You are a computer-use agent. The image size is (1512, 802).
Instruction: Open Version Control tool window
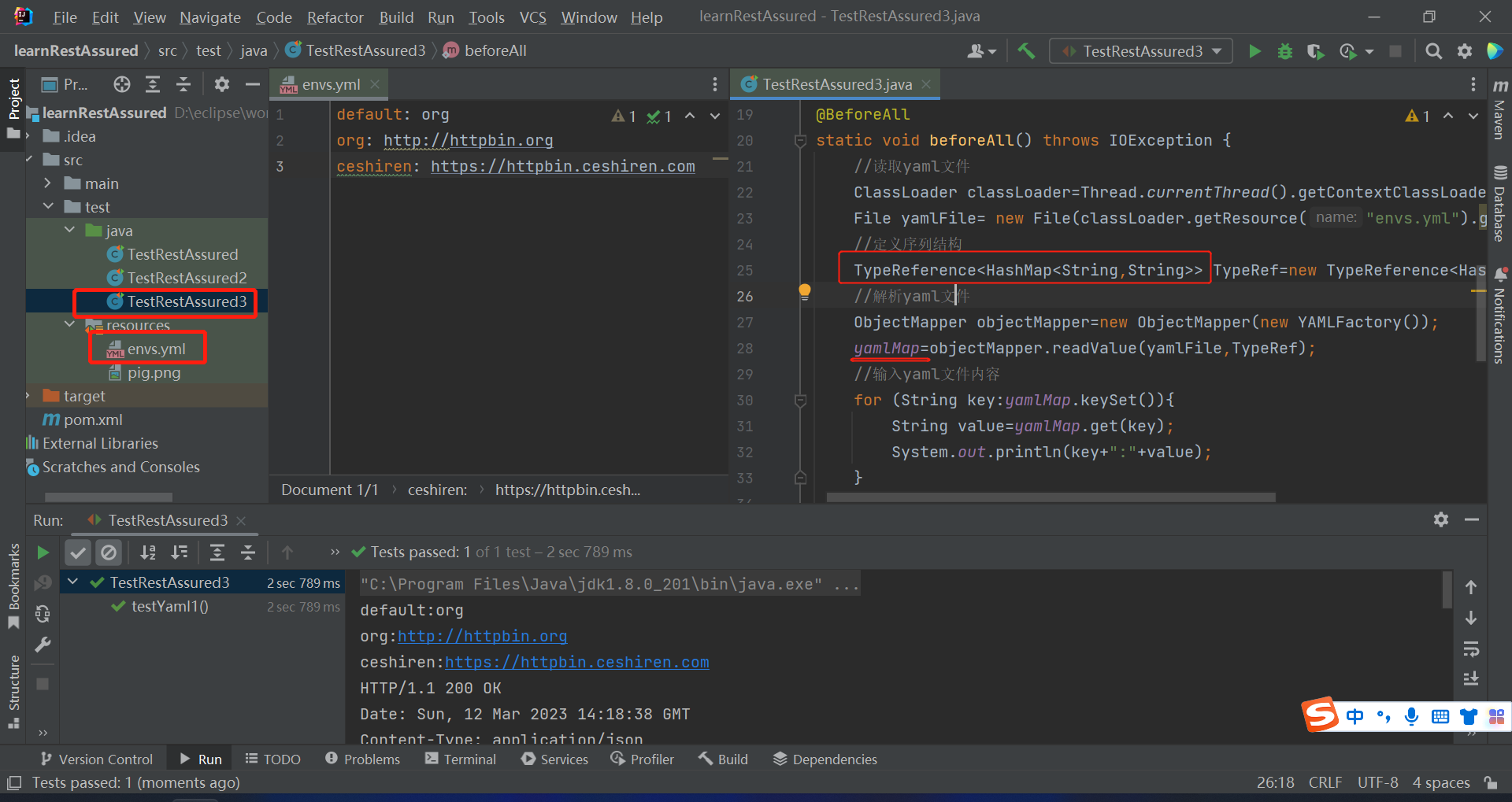click(96, 759)
